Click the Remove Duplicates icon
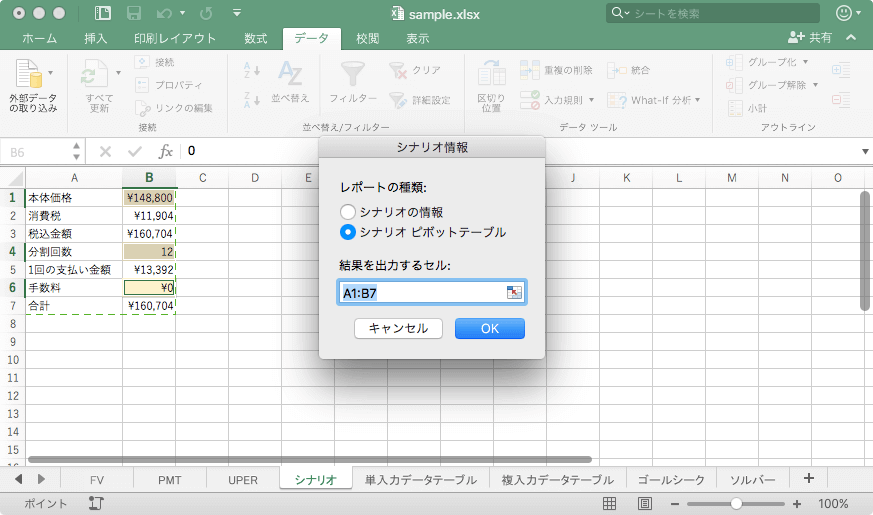 (x=529, y=70)
